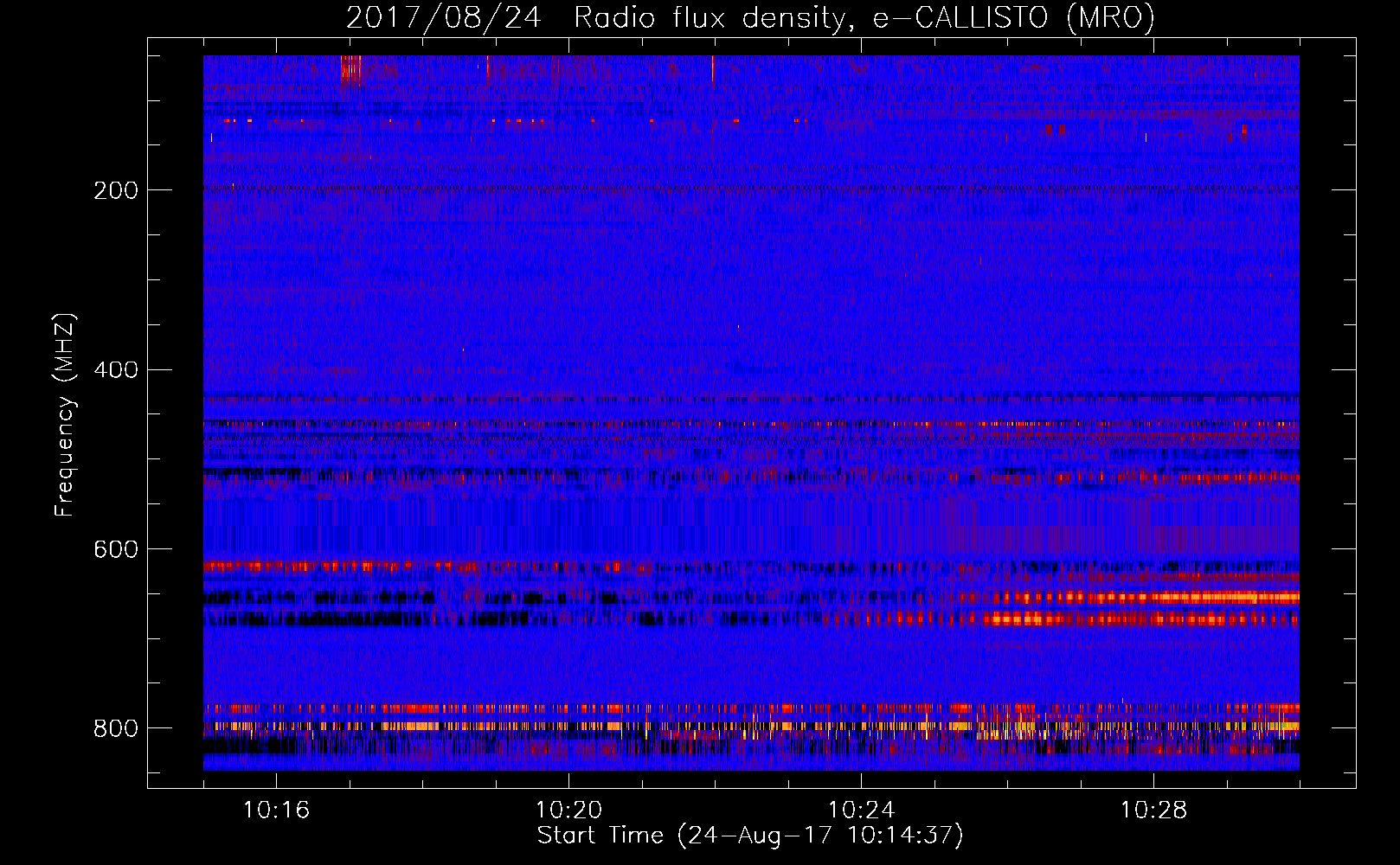This screenshot has height=865, width=1400.
Task: Click the '10:16' time tick label
Action: click(x=276, y=811)
